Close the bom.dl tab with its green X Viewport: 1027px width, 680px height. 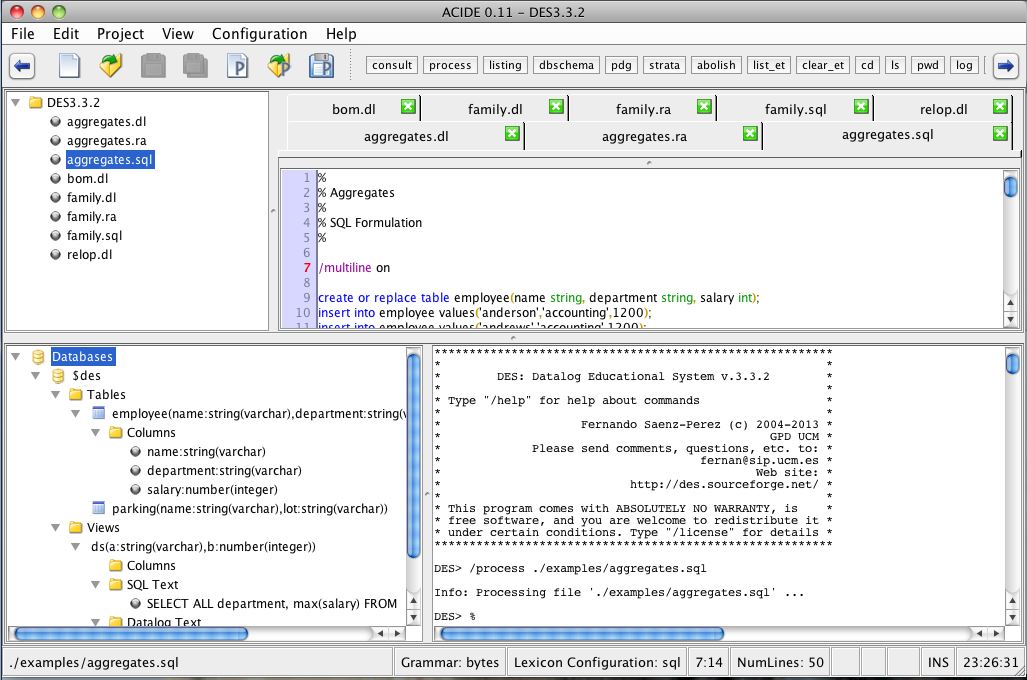pos(408,106)
